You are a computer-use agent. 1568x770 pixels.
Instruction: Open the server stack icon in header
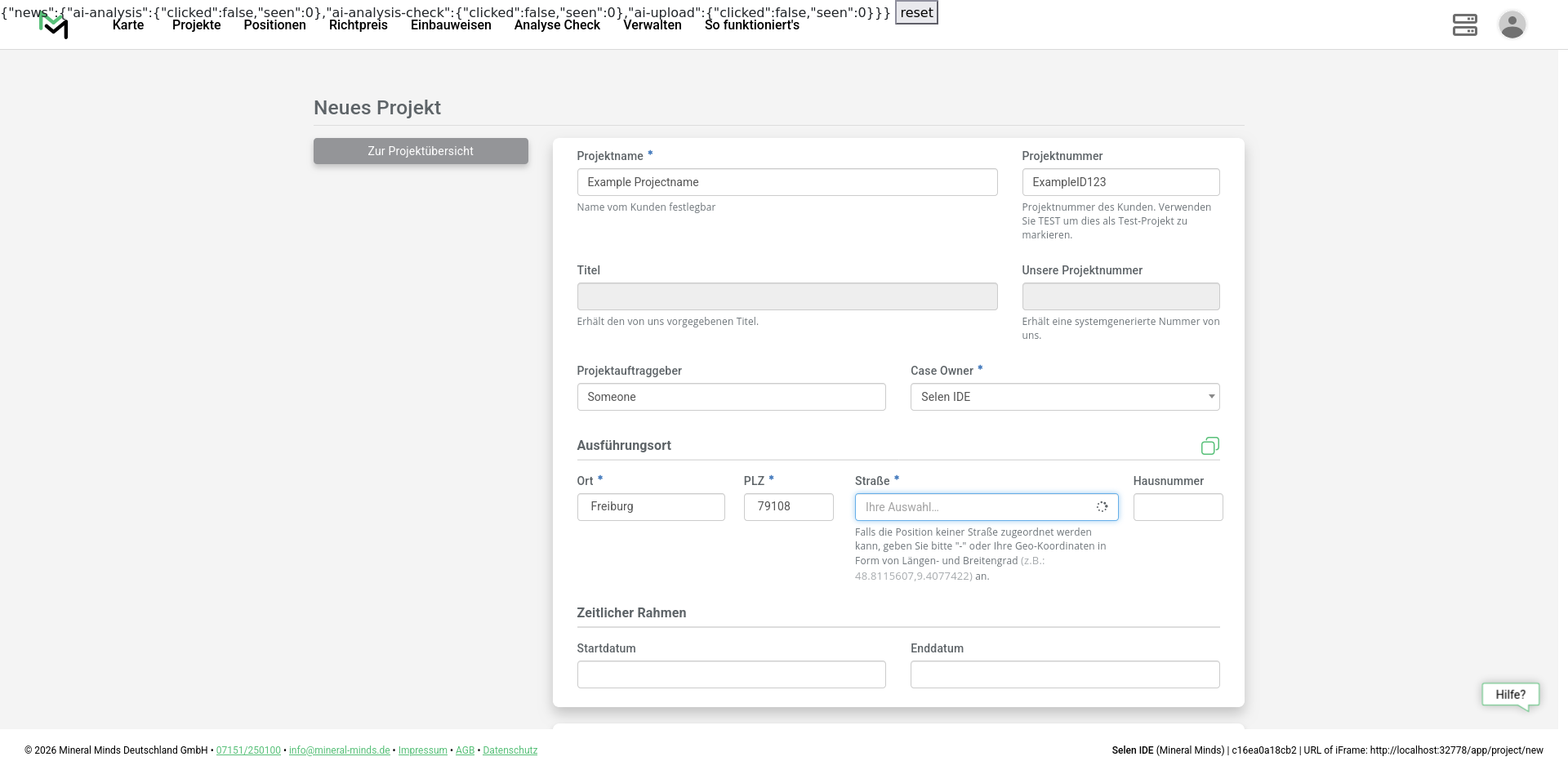1464,24
